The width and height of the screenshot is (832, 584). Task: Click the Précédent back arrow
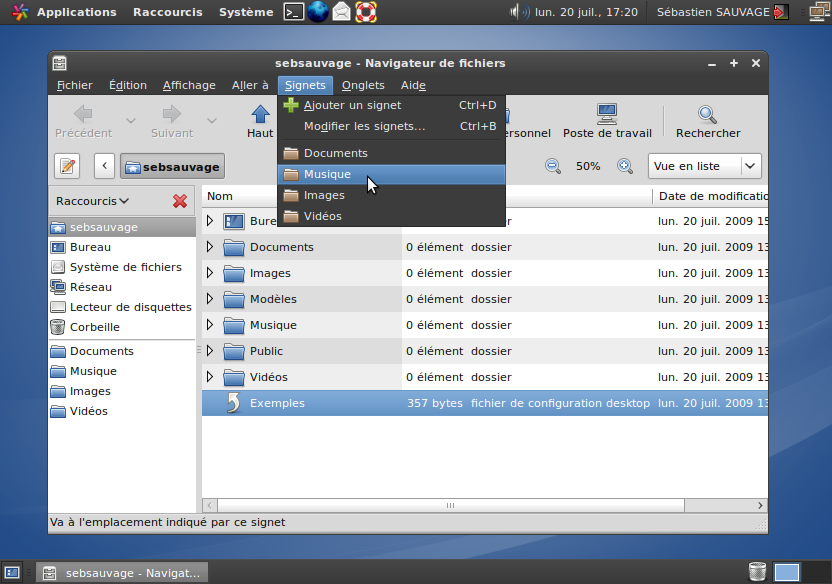[x=83, y=114]
